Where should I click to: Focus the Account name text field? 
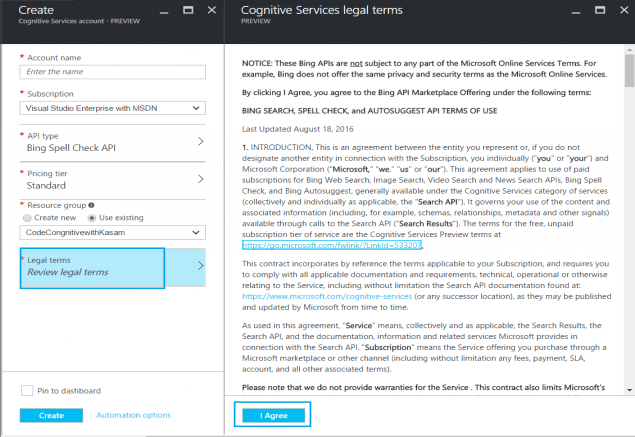[112, 72]
